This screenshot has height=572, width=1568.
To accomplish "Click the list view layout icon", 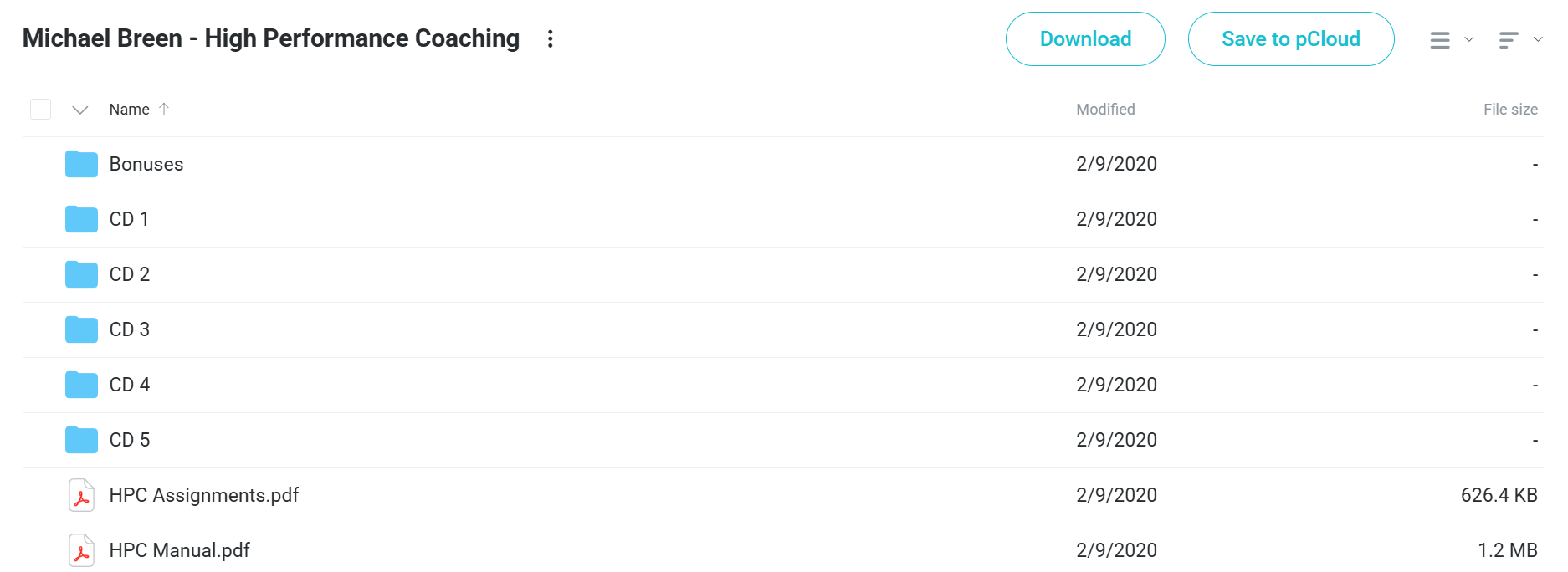I will point(1440,39).
